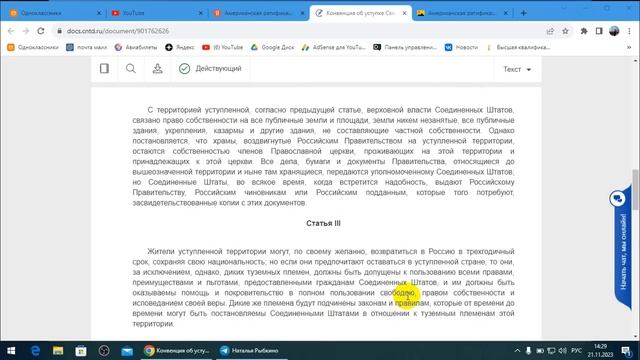
Task: Reload the current page
Action: pyautogui.click(x=41, y=31)
